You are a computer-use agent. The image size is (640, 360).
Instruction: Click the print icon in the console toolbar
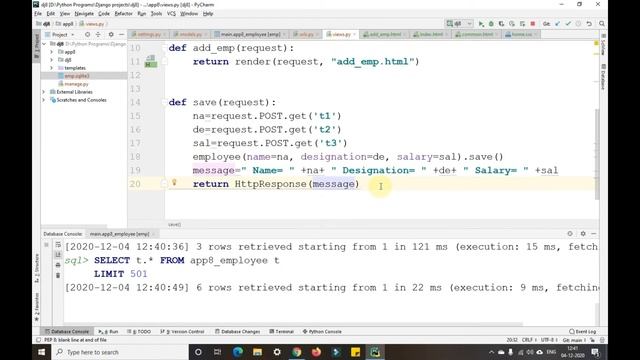pos(58,265)
